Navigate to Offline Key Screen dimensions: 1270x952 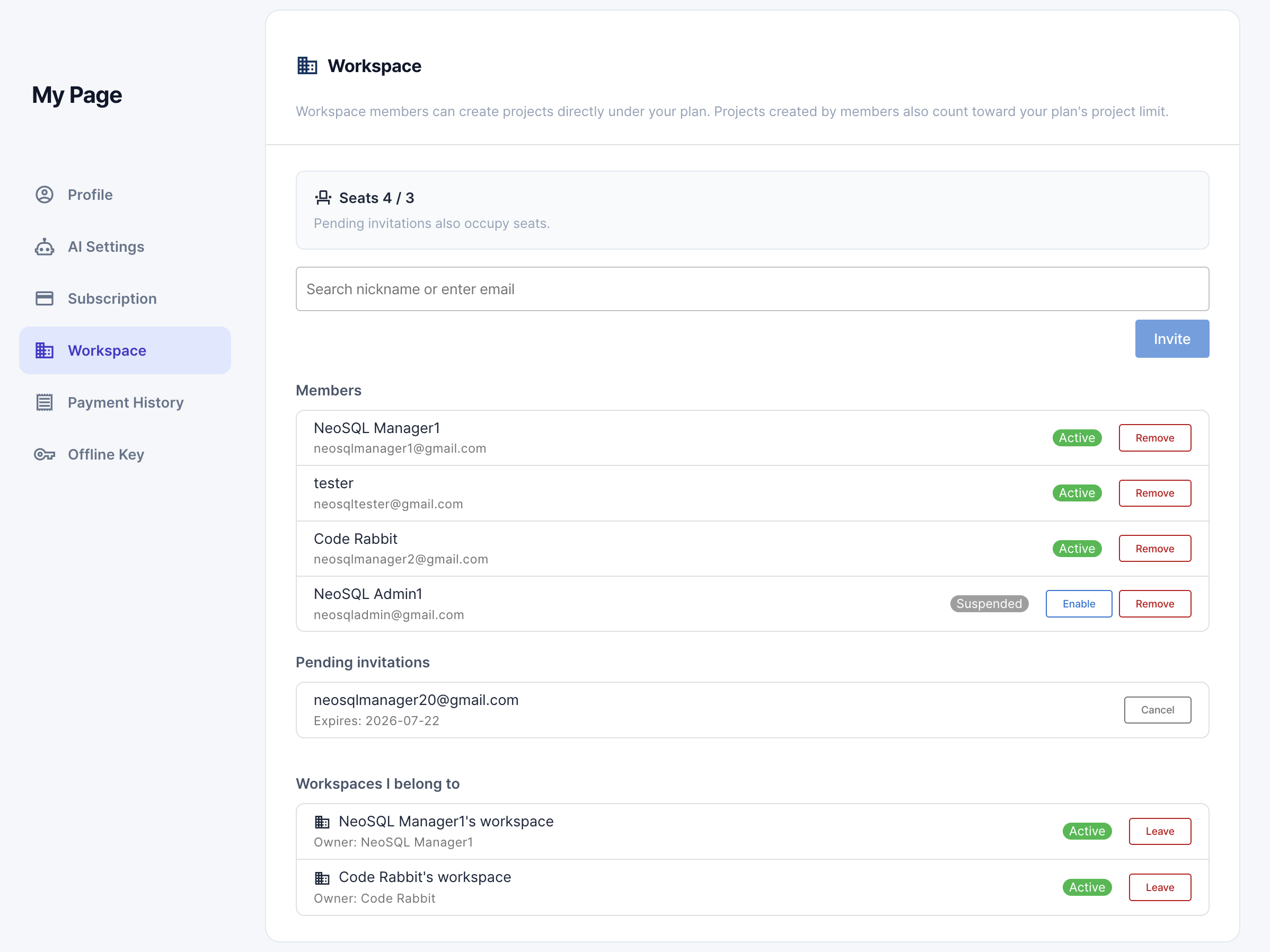coord(125,455)
